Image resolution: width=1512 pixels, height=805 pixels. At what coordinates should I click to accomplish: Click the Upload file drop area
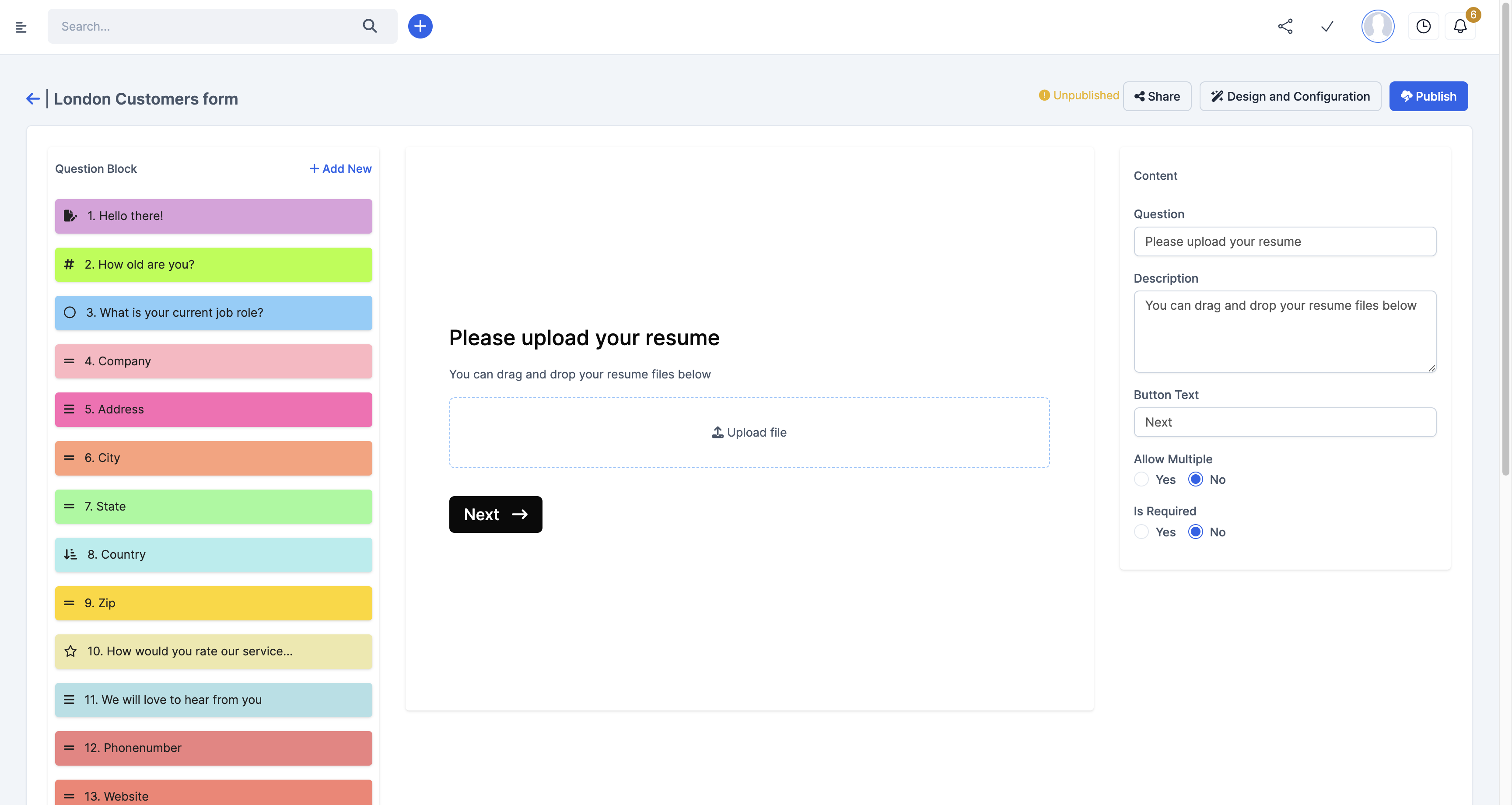point(749,432)
